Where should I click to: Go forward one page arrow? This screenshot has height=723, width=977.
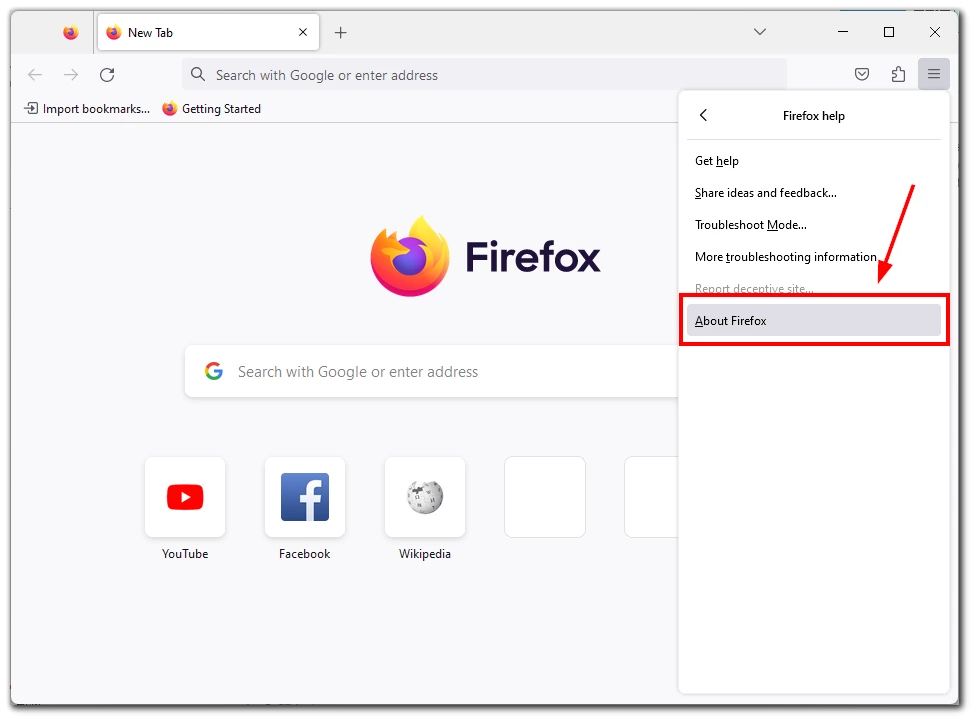point(71,75)
